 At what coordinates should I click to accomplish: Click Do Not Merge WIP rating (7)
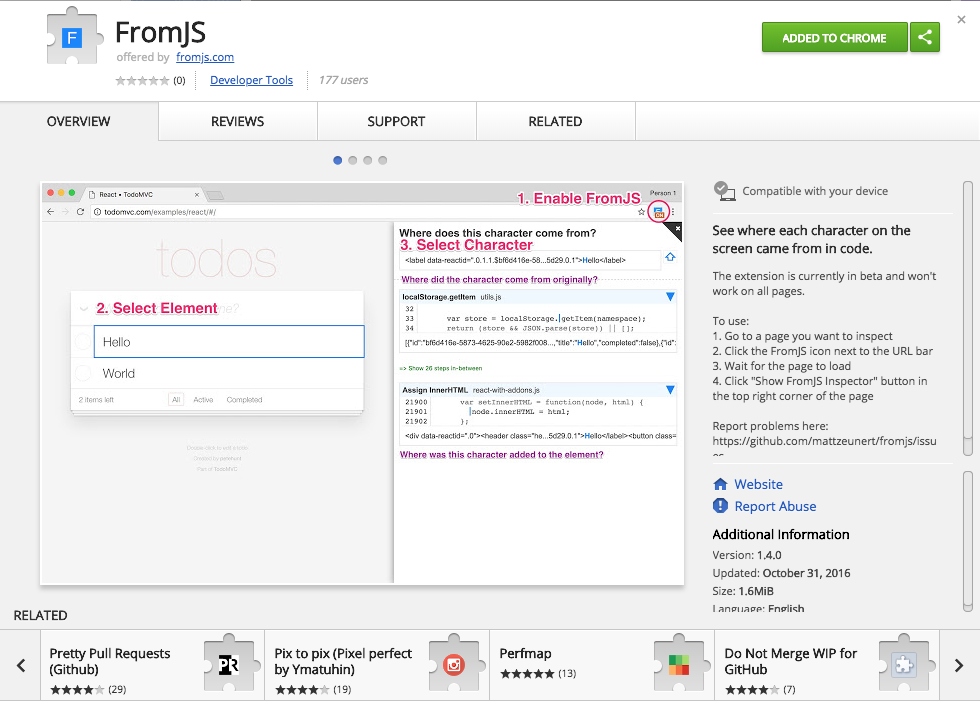(761, 690)
